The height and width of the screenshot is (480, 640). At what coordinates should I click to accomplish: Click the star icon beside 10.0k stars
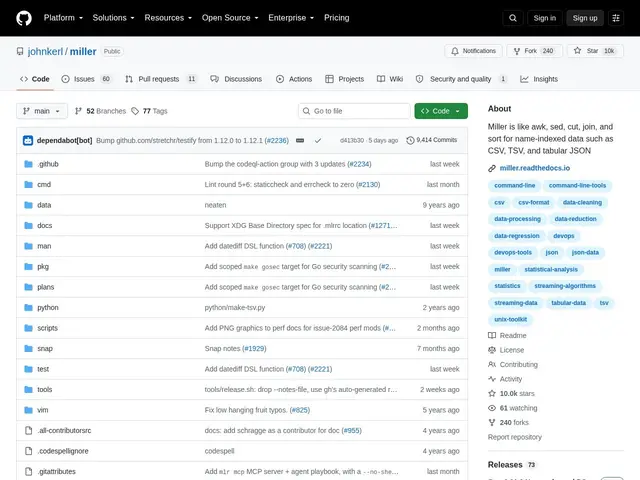(x=492, y=393)
